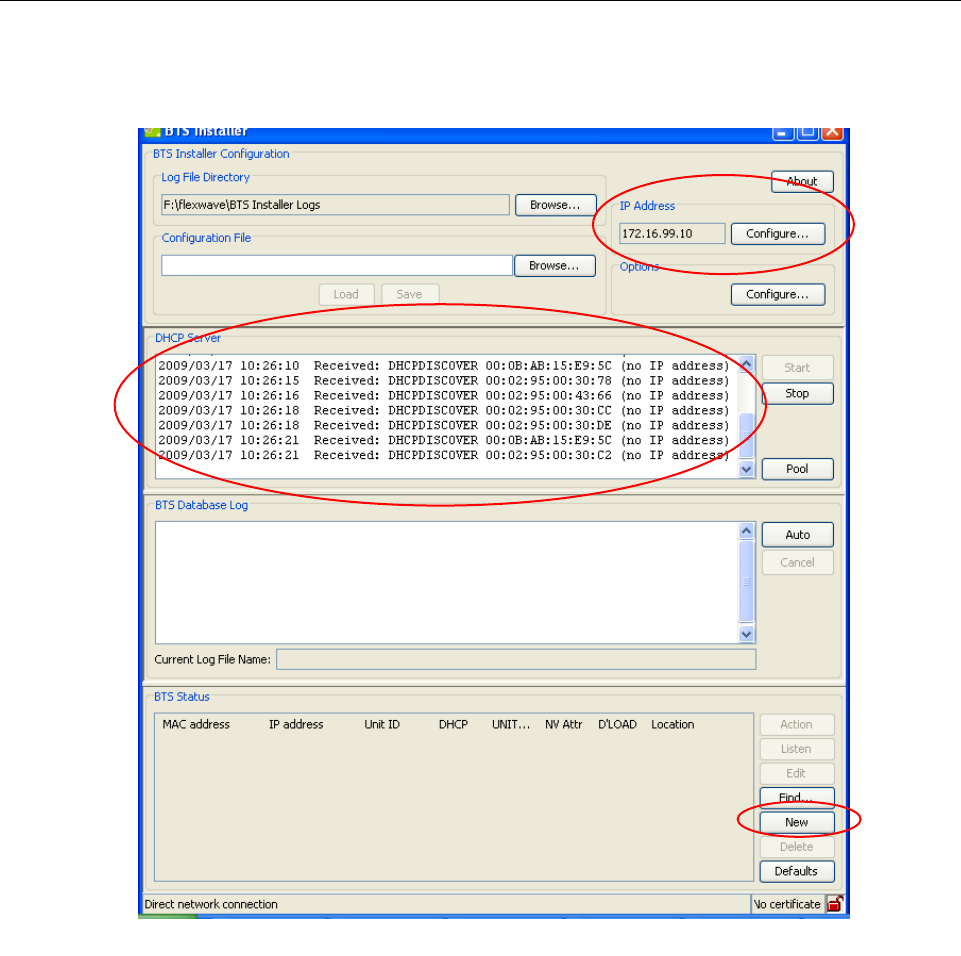
Task: Click the red certificate lock icon
Action: 835,903
